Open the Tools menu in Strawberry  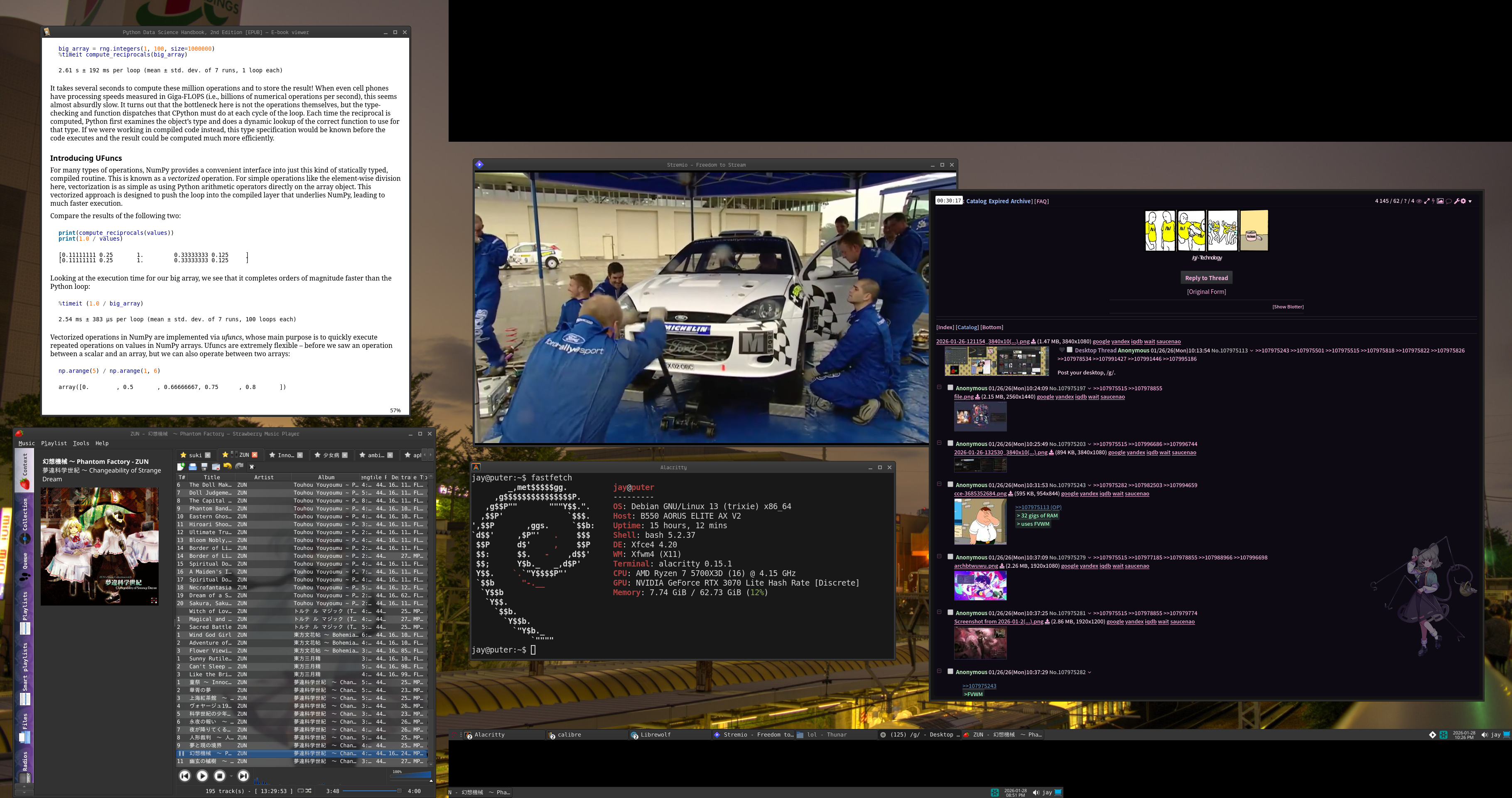(x=81, y=443)
